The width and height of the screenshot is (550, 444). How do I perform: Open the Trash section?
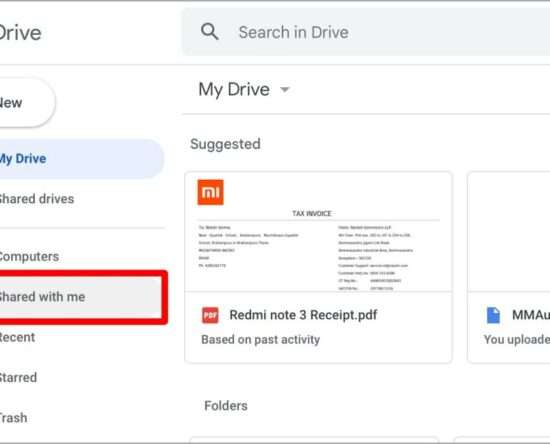13,418
